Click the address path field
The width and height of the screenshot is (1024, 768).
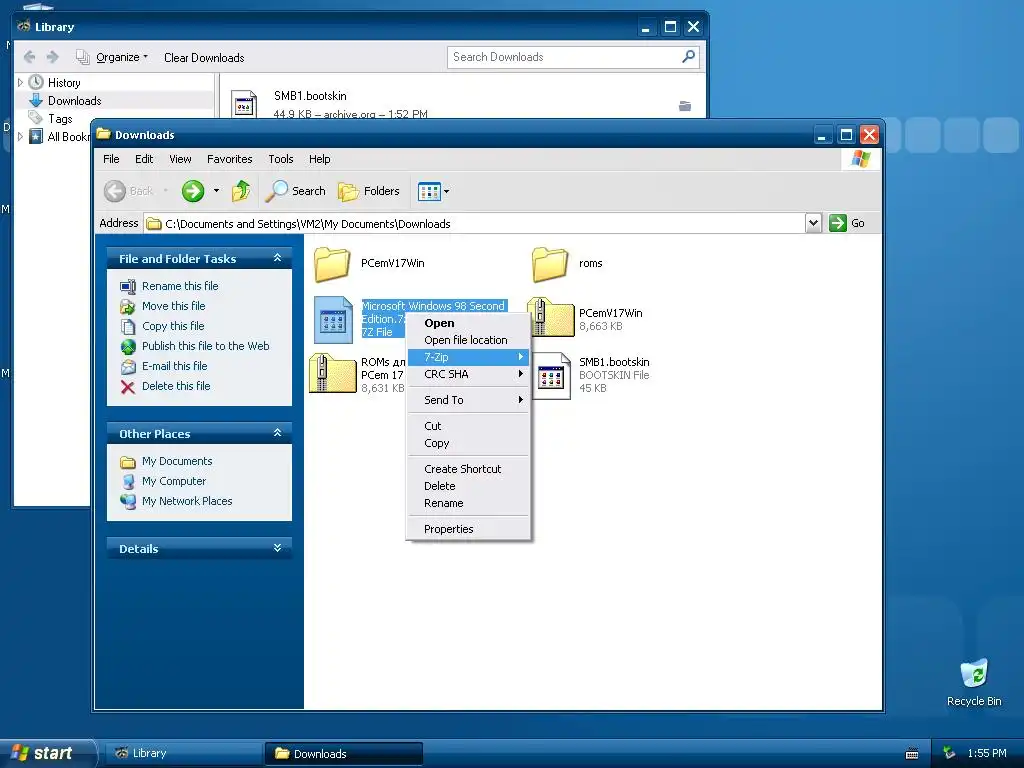coord(475,223)
